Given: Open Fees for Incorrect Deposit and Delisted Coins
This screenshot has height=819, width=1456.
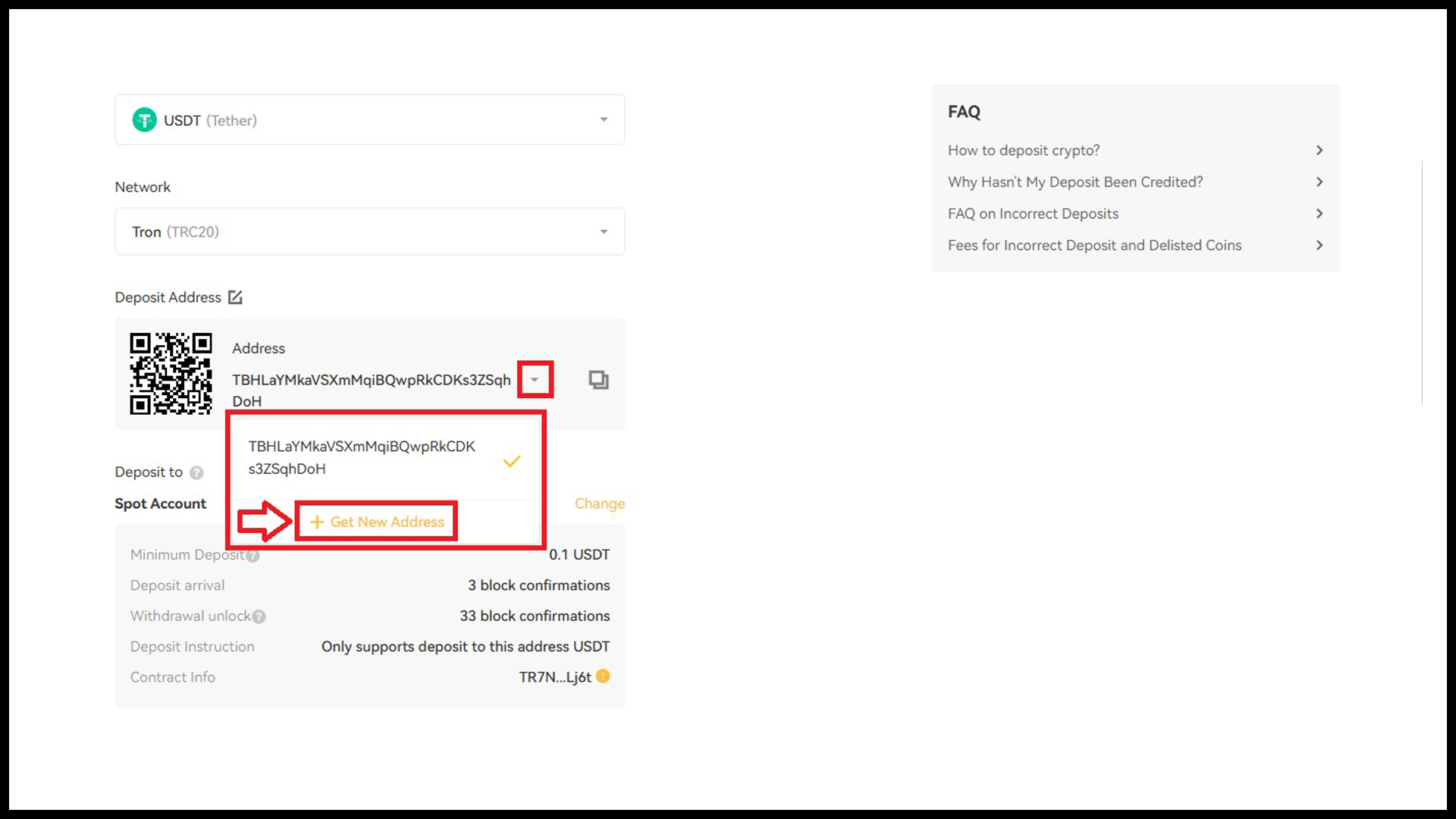Looking at the screenshot, I should click(1135, 245).
